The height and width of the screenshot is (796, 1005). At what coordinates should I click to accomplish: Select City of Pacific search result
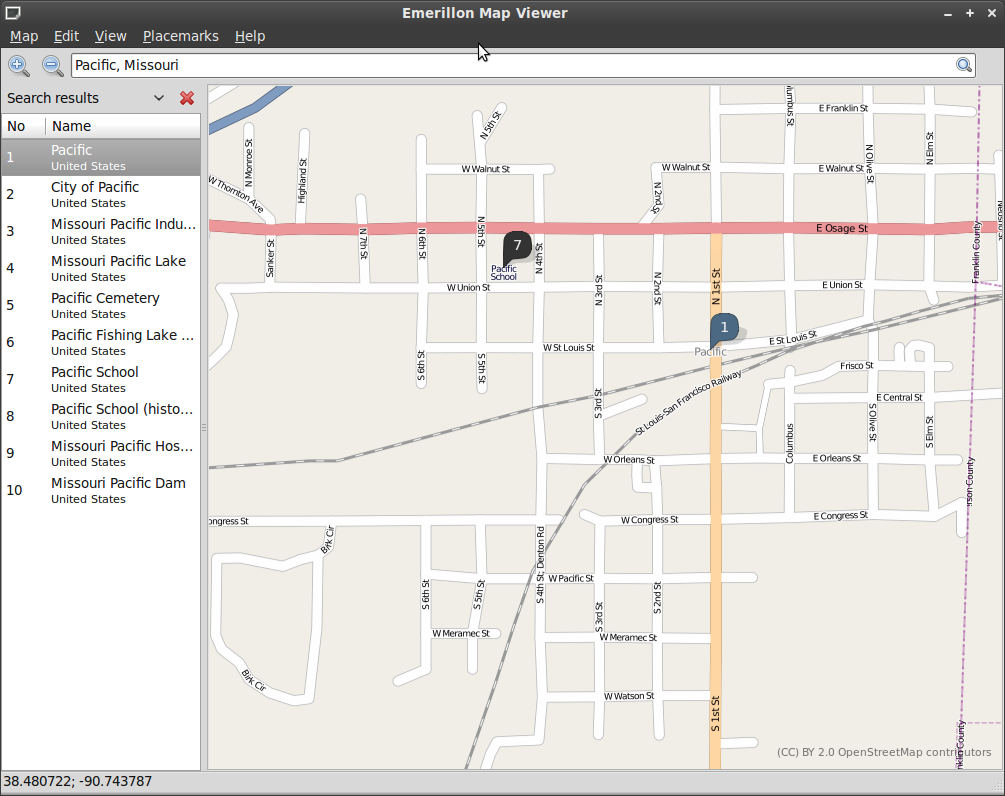95,194
